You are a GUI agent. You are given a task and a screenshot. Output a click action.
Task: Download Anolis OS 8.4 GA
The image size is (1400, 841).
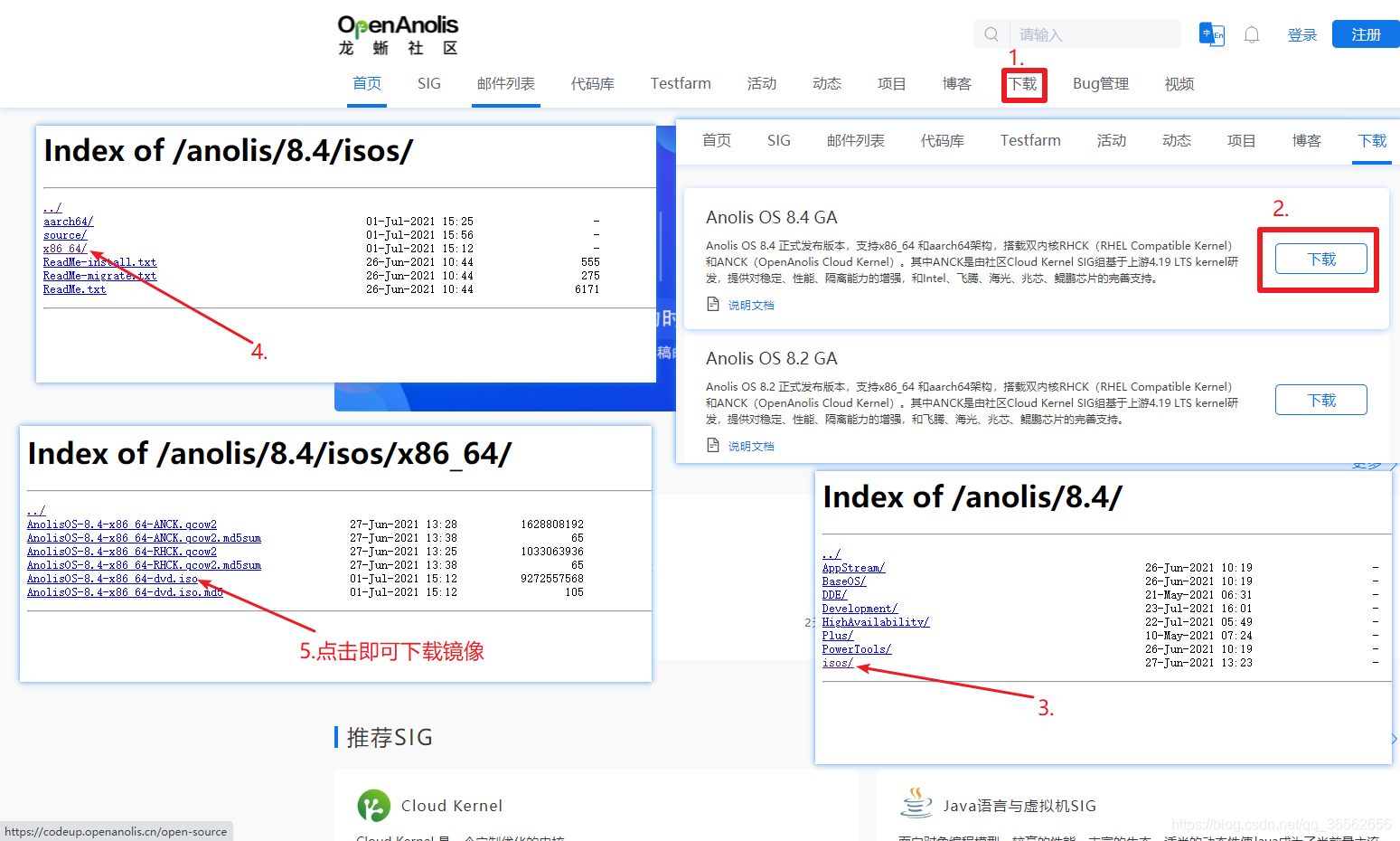pos(1321,259)
